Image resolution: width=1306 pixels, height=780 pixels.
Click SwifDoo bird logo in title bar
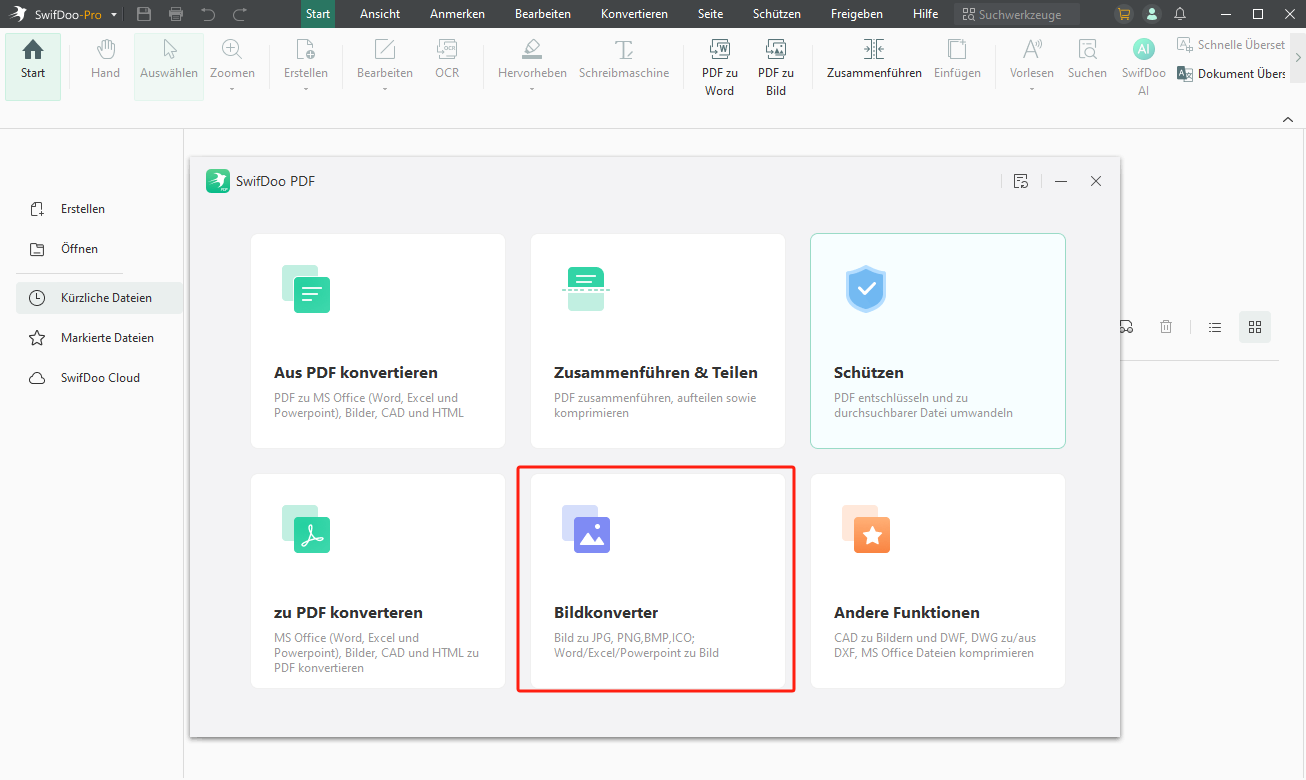[17, 14]
